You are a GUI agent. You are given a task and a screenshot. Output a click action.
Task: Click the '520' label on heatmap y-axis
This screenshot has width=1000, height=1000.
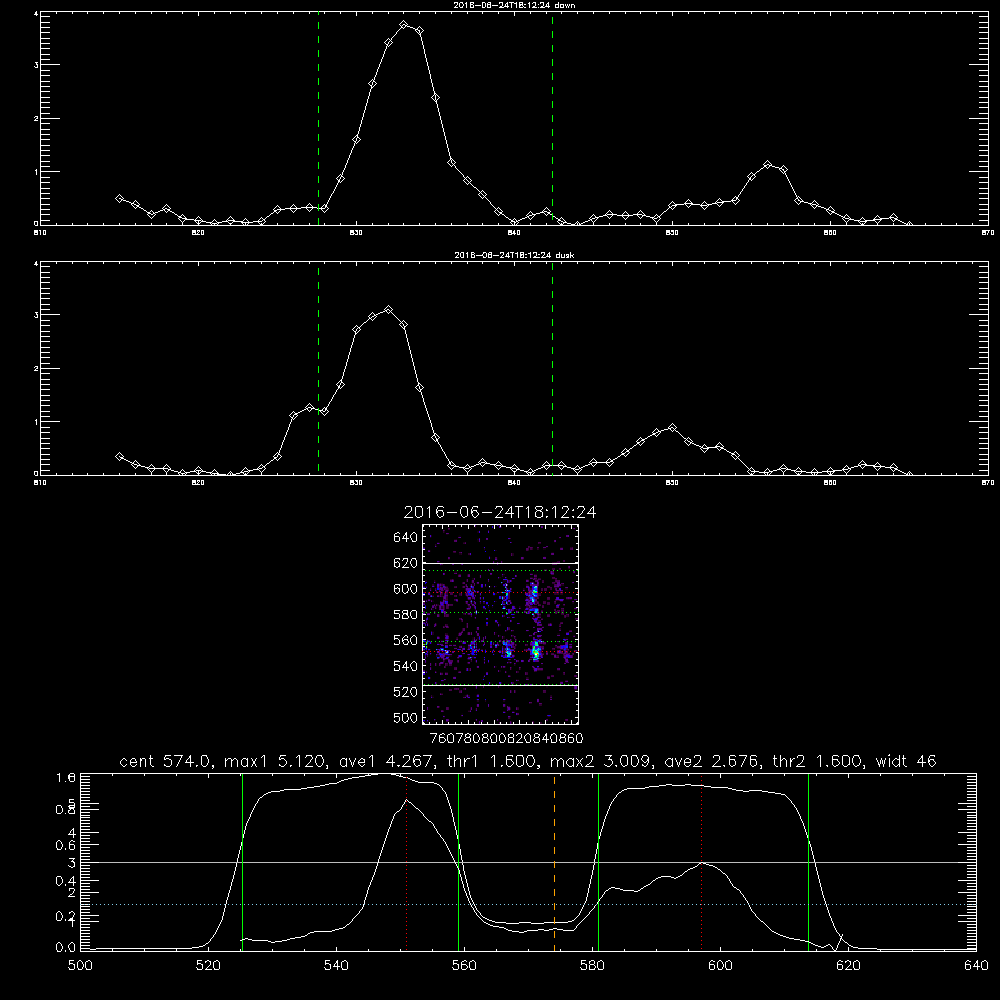[x=406, y=692]
